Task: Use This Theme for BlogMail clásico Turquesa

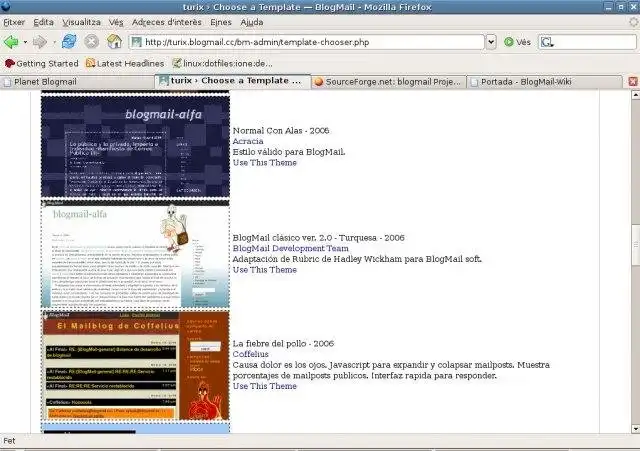Action: pyautogui.click(x=264, y=270)
